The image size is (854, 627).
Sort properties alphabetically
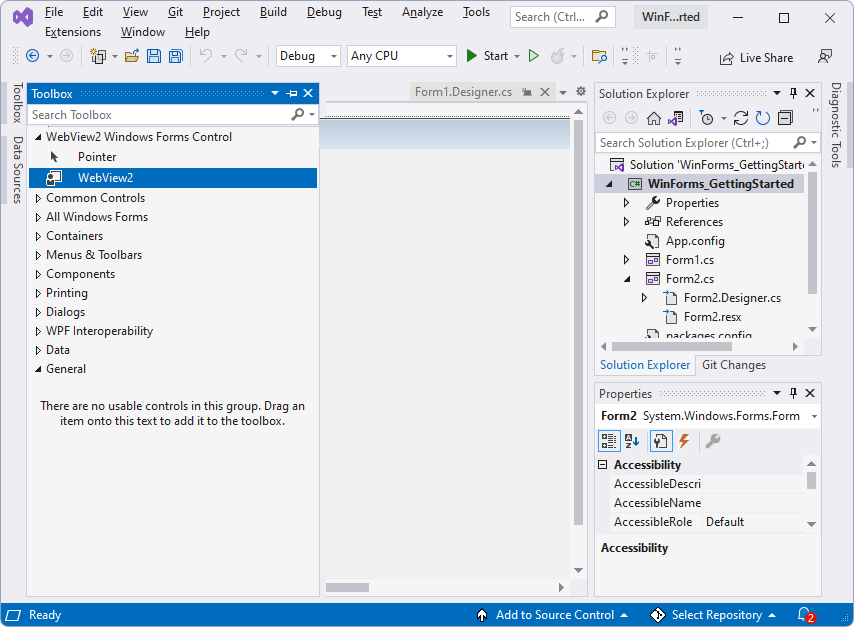click(x=632, y=440)
